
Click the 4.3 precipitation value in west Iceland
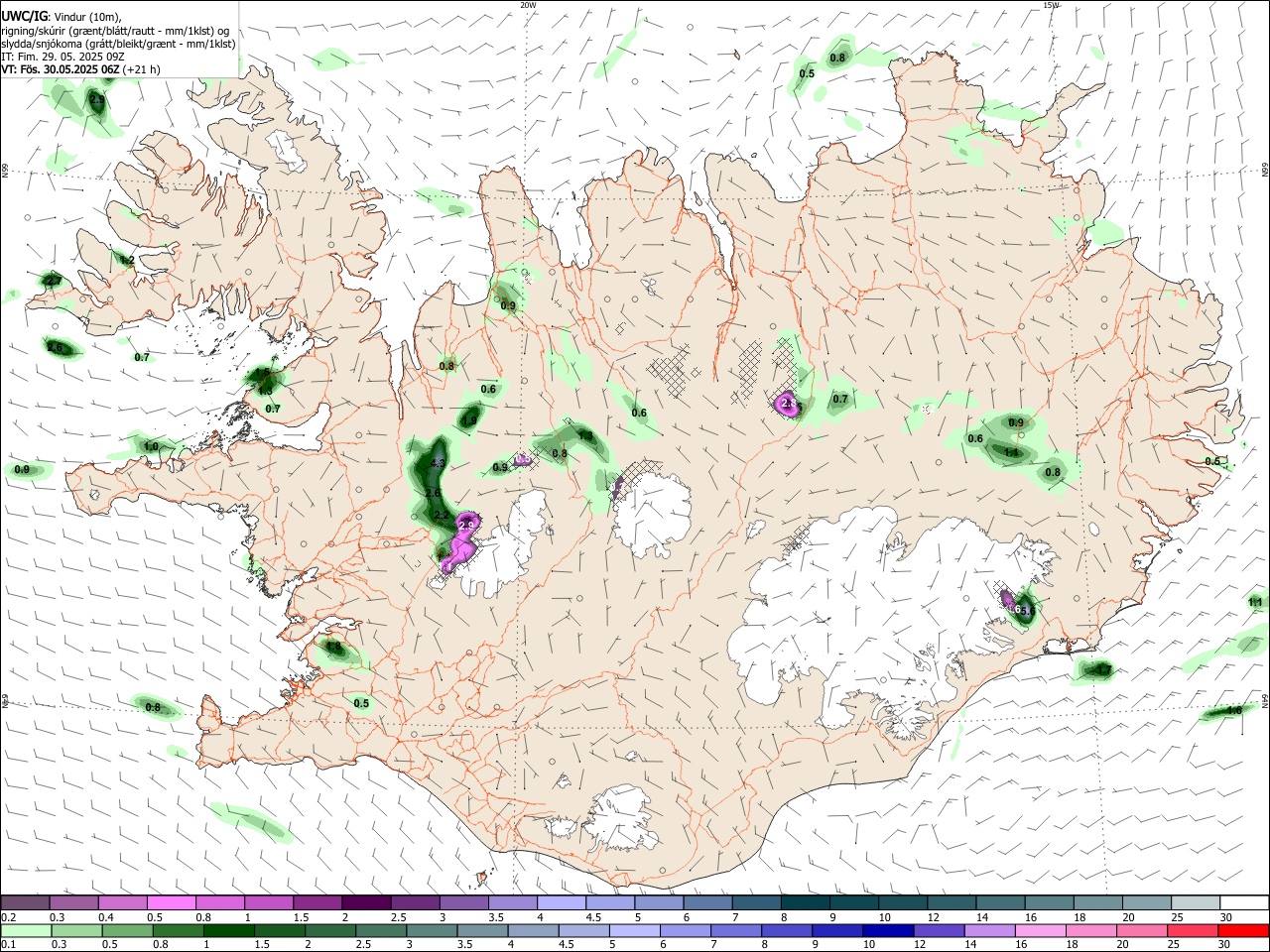coord(437,463)
